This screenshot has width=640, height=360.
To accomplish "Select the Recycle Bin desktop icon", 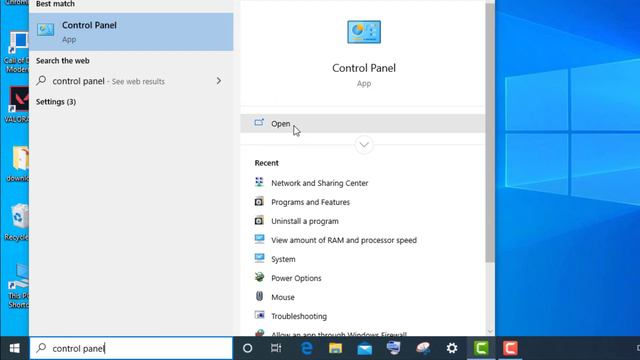I will tap(16, 222).
